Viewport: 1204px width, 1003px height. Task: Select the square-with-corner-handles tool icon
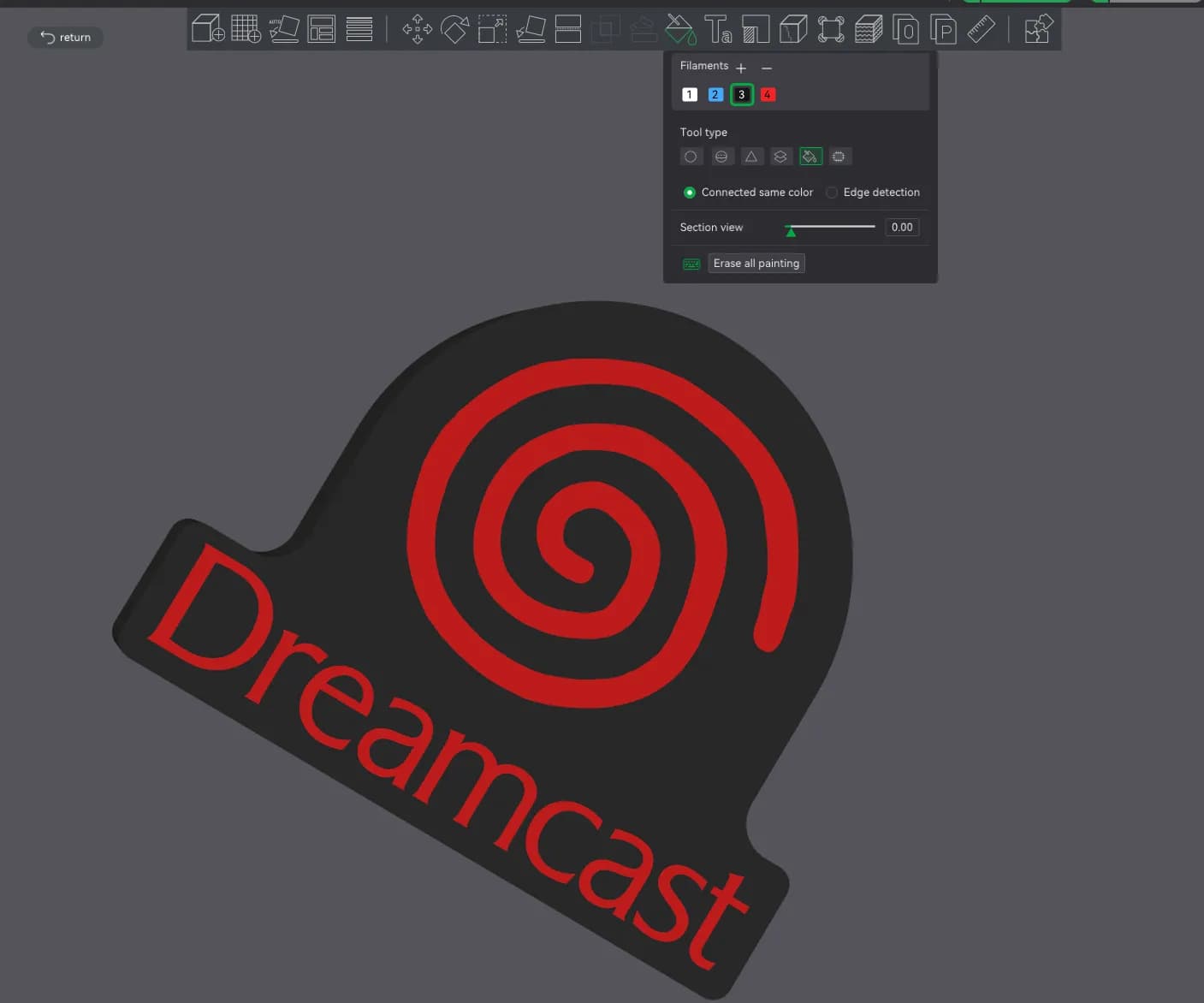[x=831, y=29]
